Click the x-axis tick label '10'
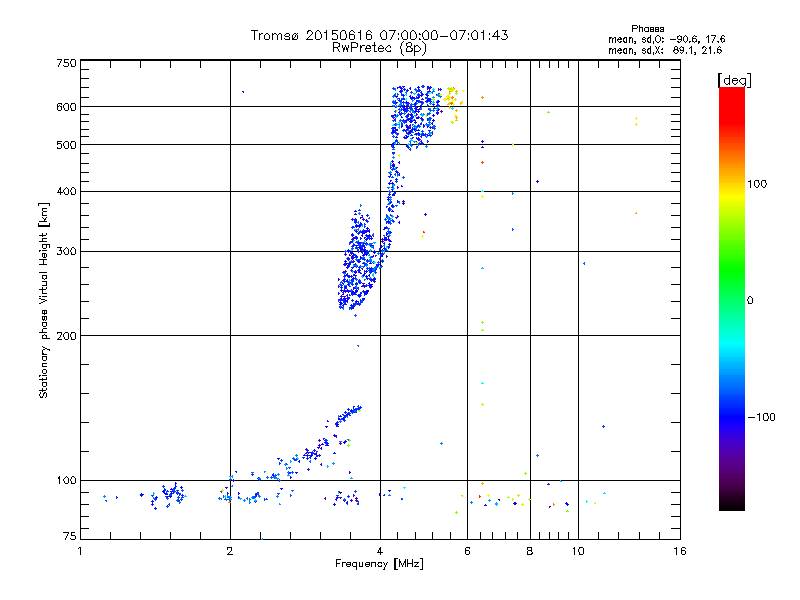The width and height of the screenshot is (800, 600). click(x=578, y=551)
